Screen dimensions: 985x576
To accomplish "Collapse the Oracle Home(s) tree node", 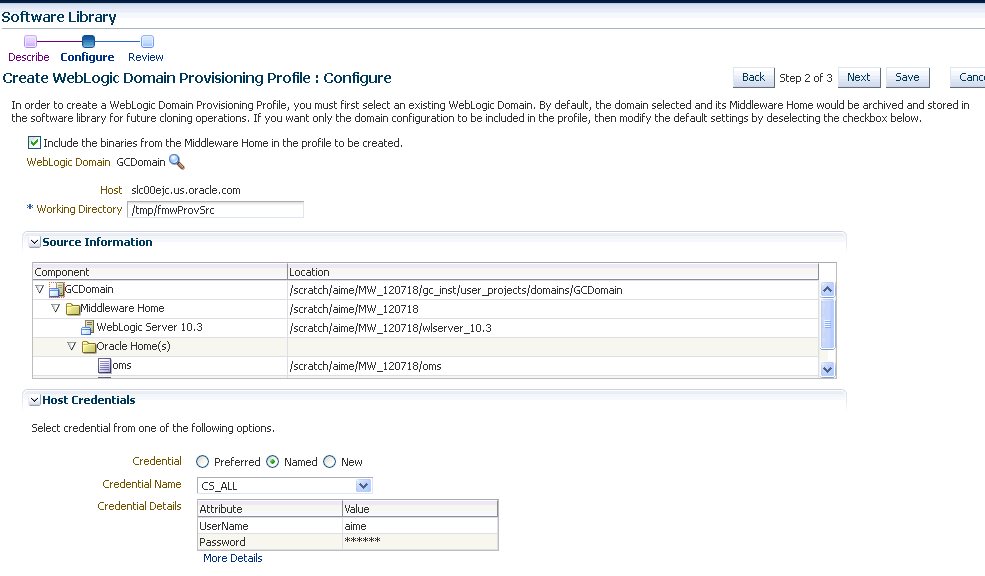I will [71, 346].
